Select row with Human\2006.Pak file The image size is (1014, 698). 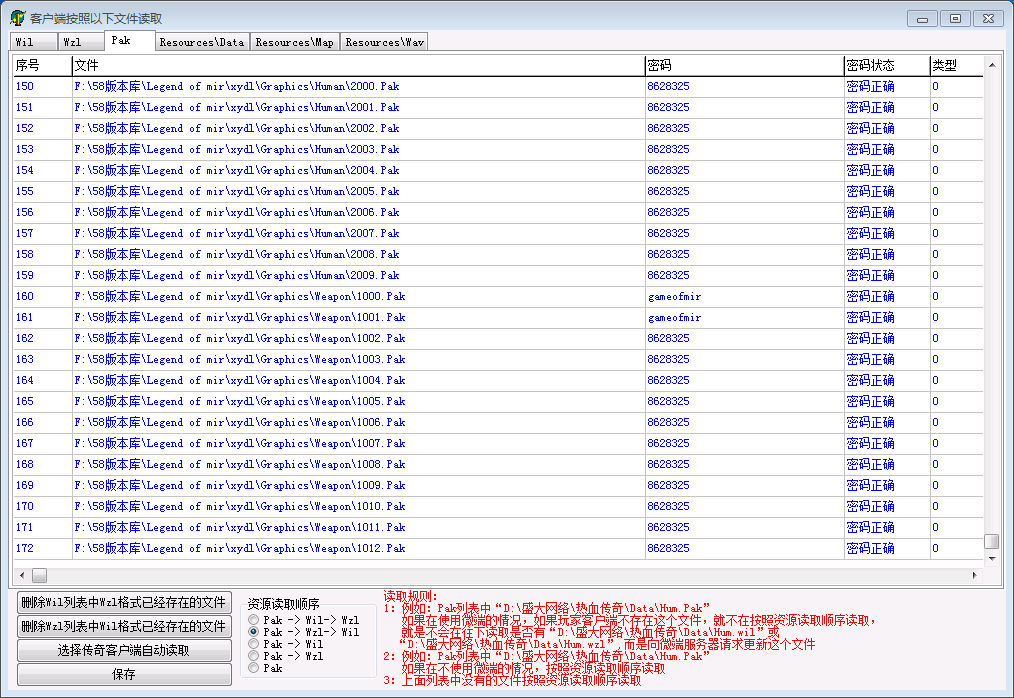(498, 212)
